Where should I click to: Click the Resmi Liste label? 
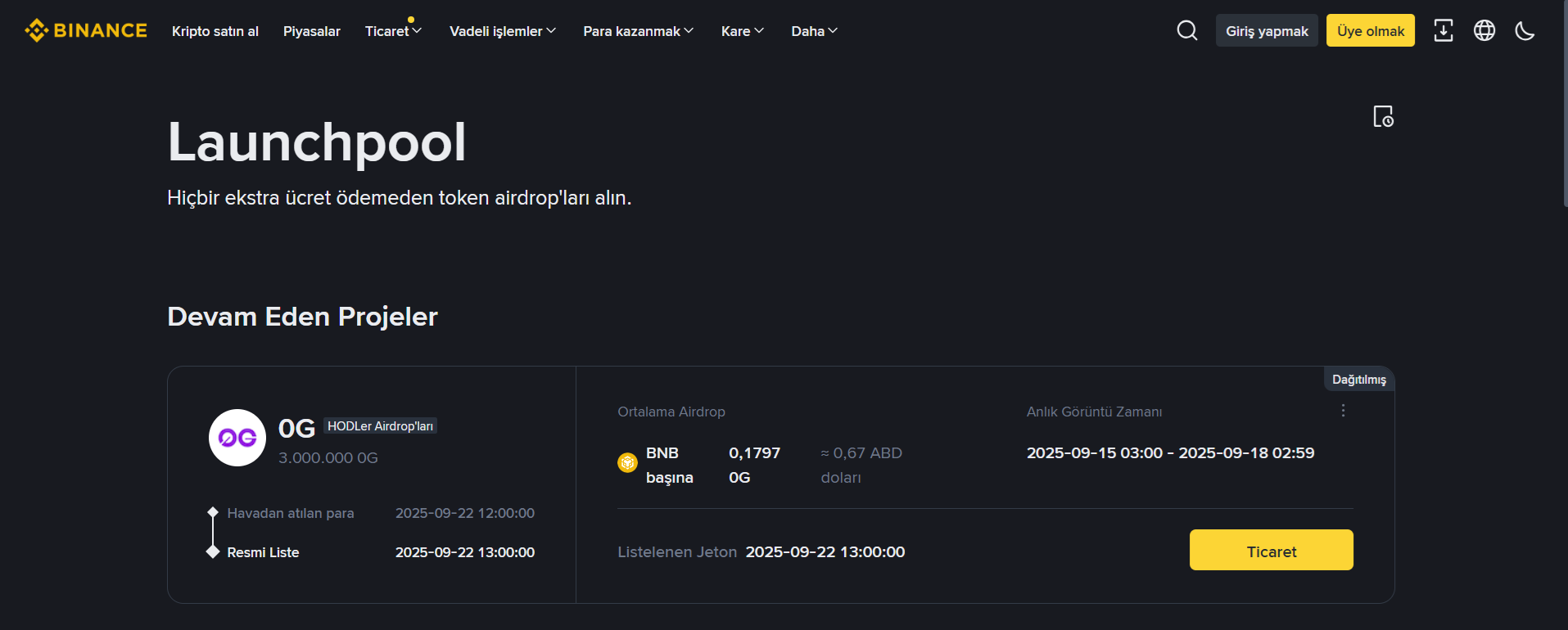[263, 552]
